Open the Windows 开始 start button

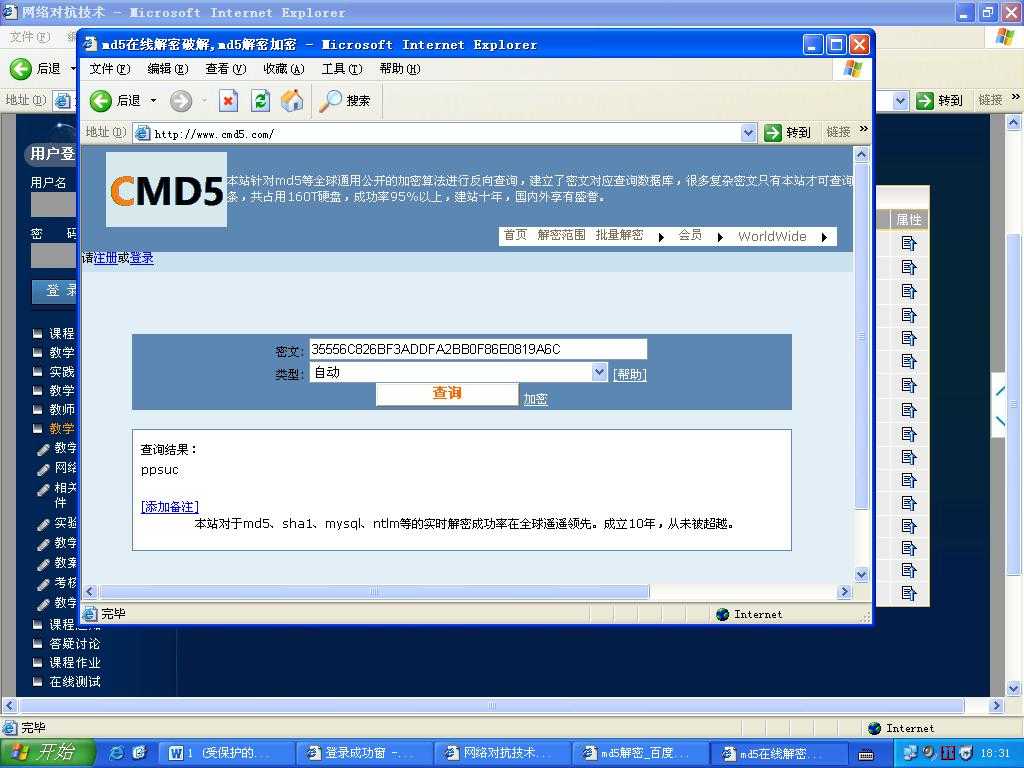[x=46, y=752]
